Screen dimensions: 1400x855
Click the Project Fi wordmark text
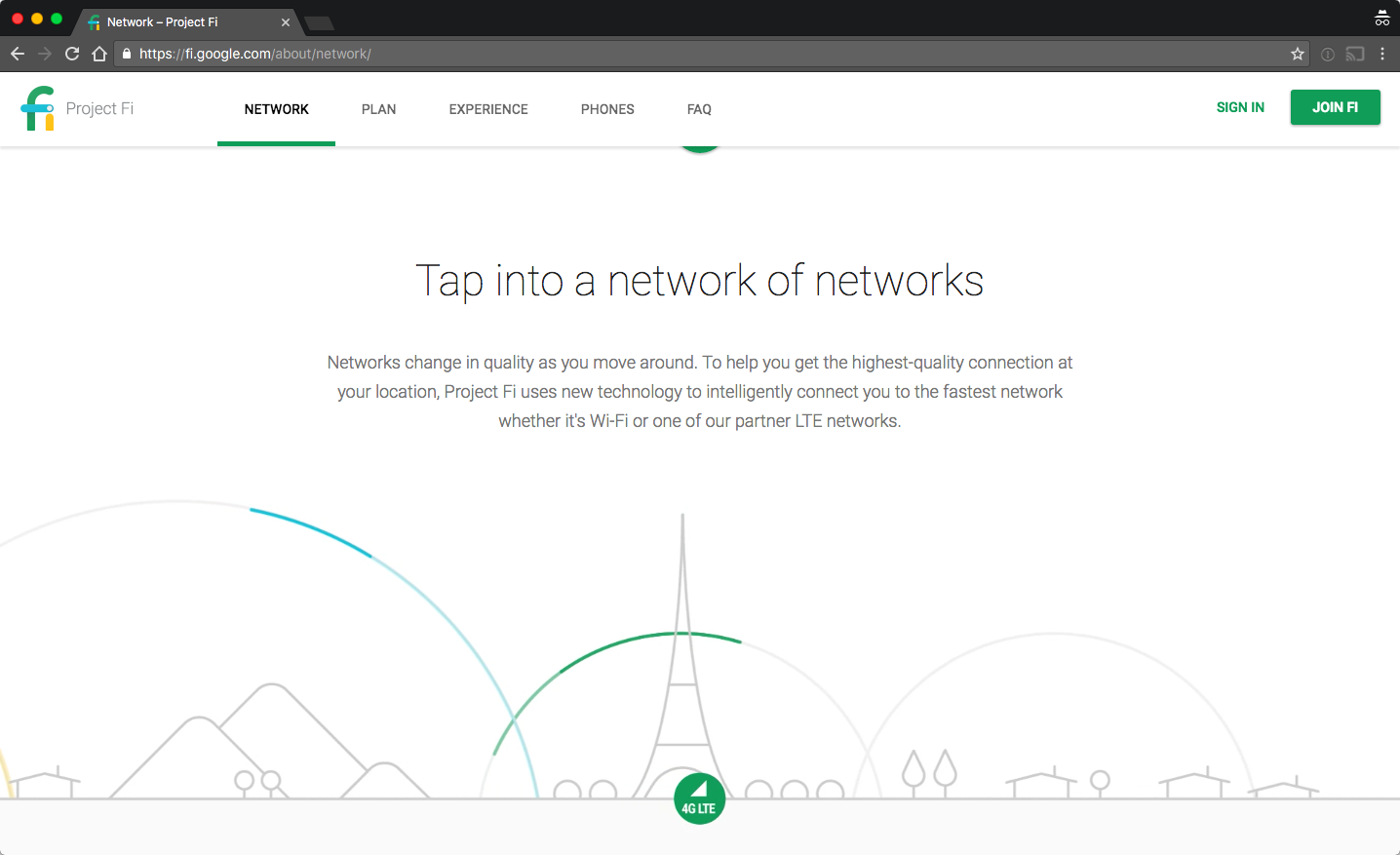coord(99,109)
